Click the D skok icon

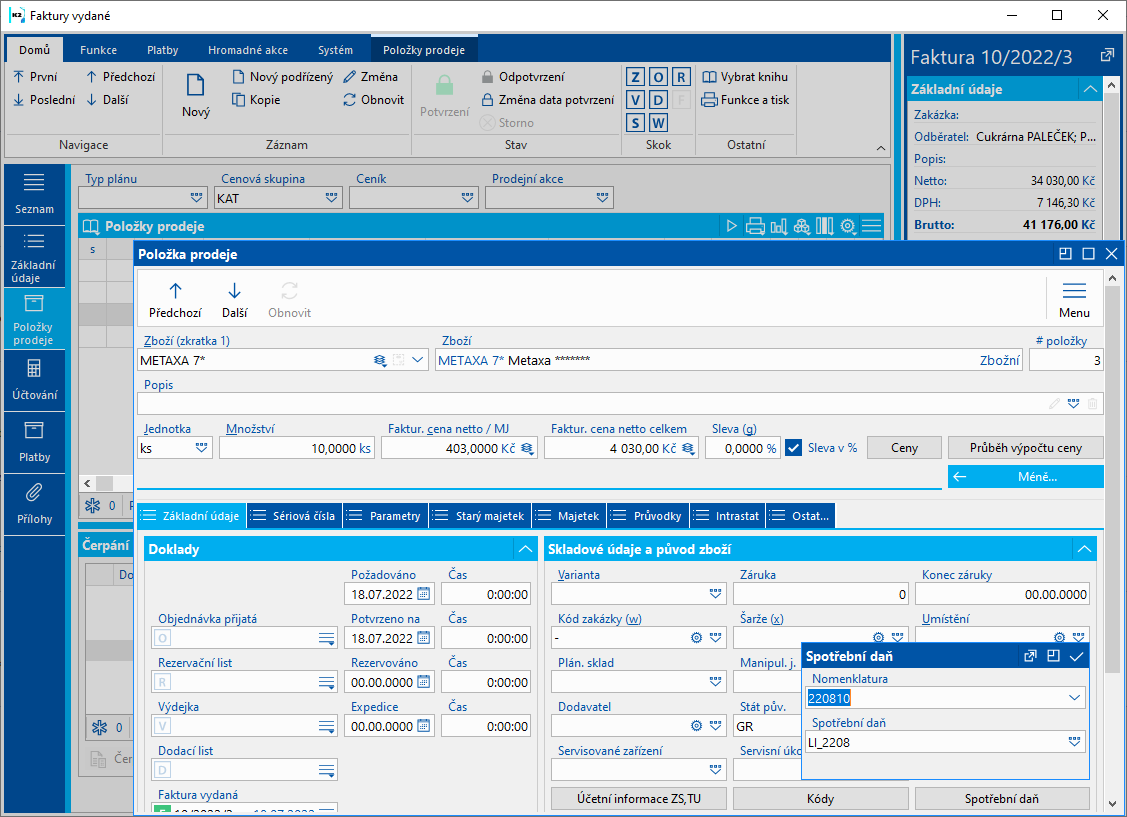pyautogui.click(x=658, y=100)
